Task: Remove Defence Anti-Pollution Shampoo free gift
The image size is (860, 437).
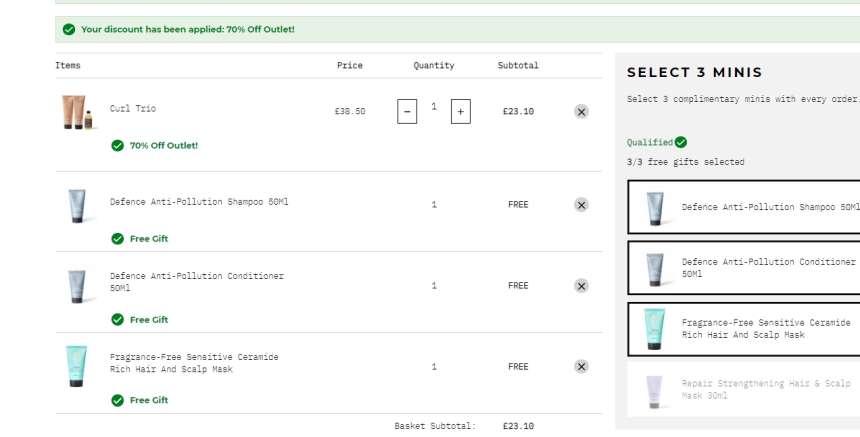Action: pos(581,205)
